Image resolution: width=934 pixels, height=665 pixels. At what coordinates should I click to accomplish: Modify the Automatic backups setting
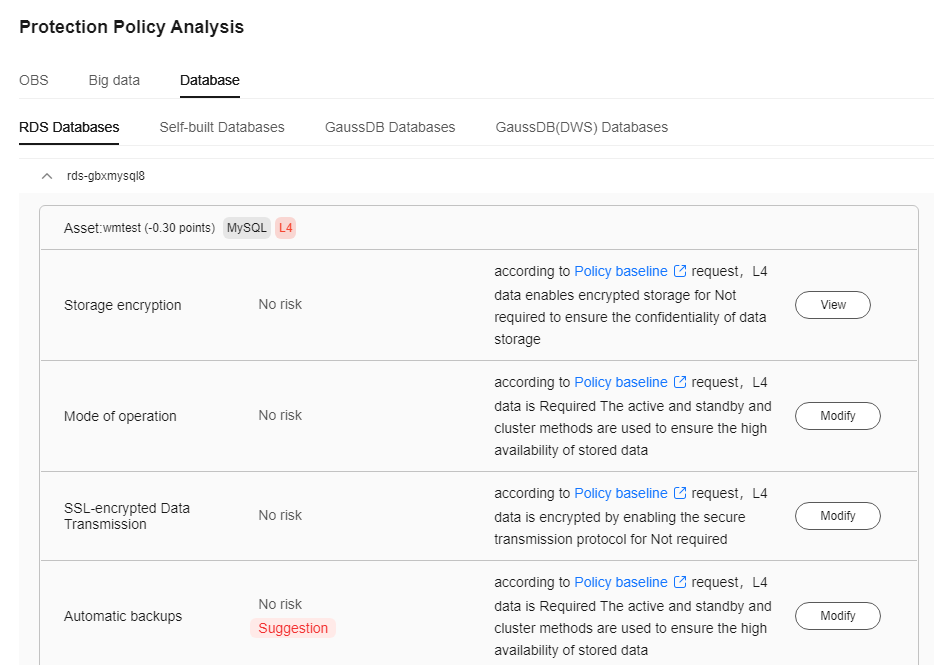coord(837,616)
